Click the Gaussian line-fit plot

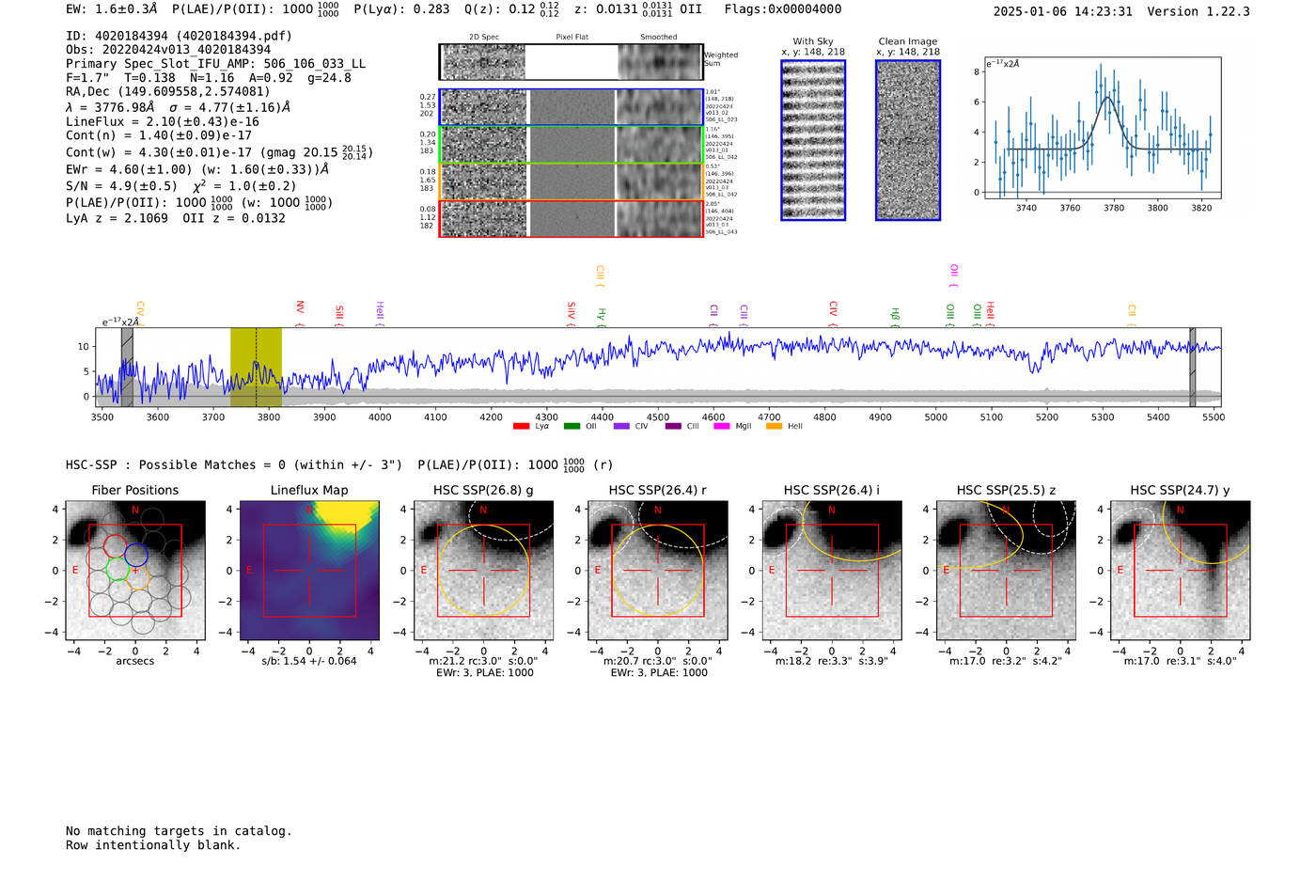pos(1102,128)
